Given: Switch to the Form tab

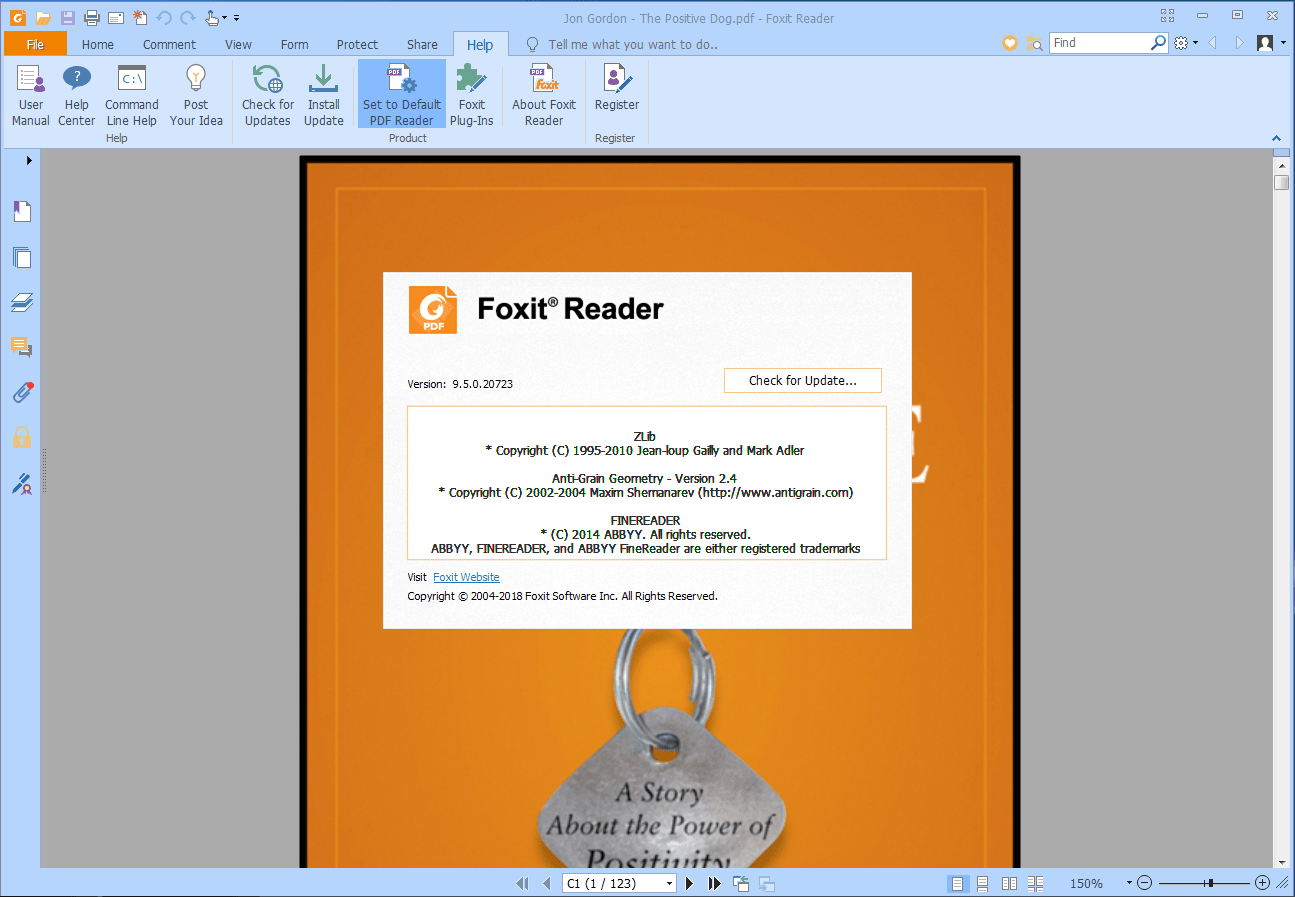Looking at the screenshot, I should [x=294, y=44].
